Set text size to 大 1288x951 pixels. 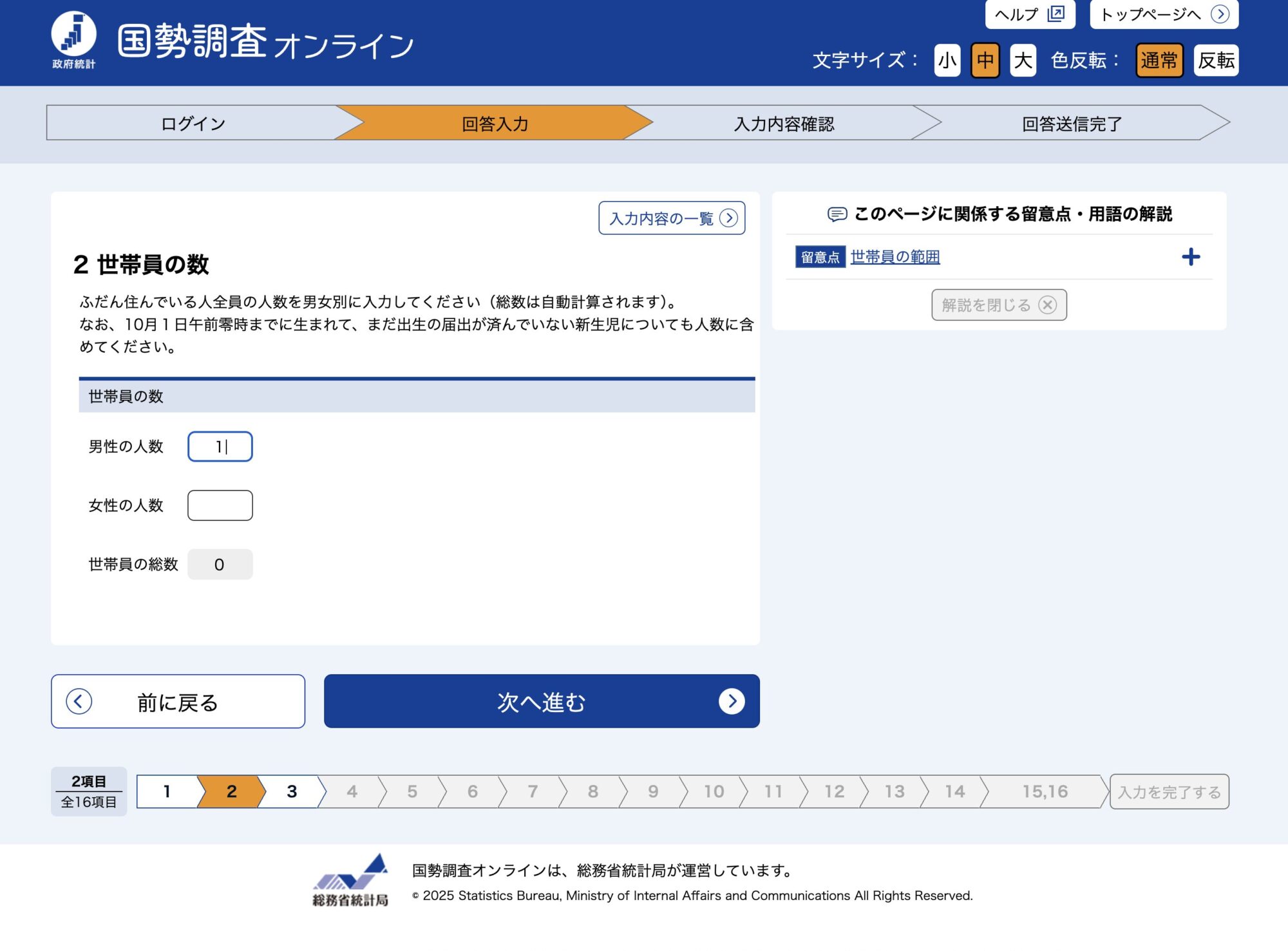(1023, 61)
